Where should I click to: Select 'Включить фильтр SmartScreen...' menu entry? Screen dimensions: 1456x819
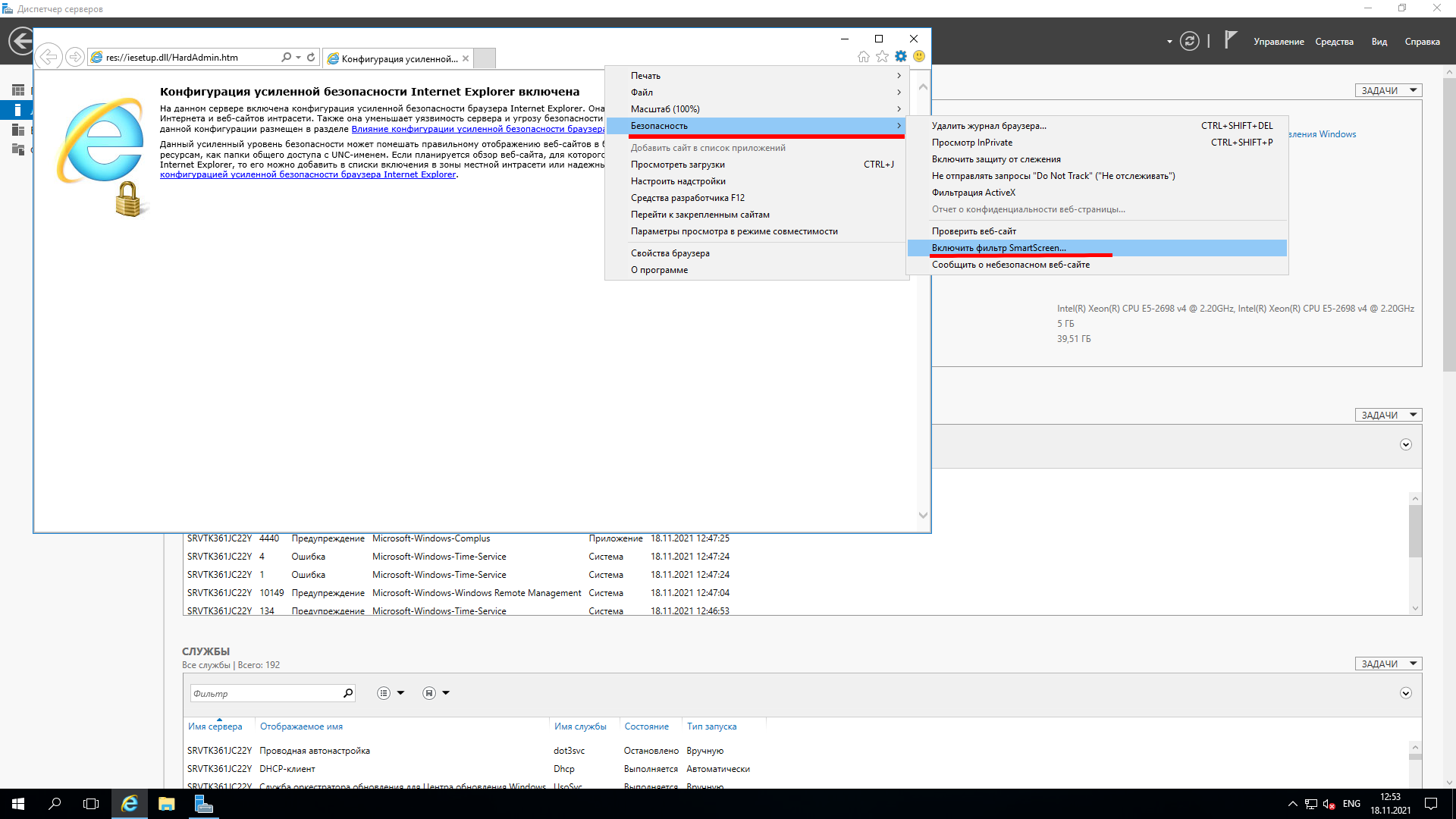click(998, 248)
